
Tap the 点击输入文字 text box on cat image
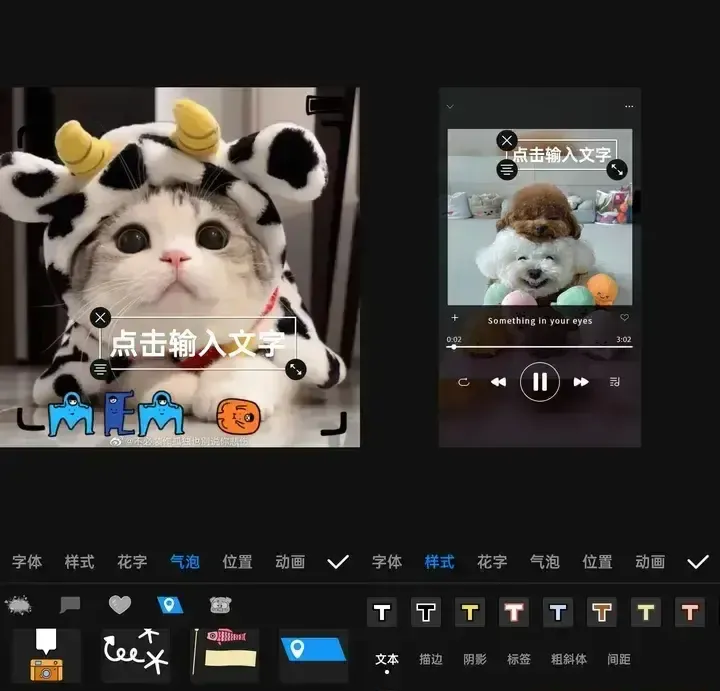pyautogui.click(x=197, y=344)
